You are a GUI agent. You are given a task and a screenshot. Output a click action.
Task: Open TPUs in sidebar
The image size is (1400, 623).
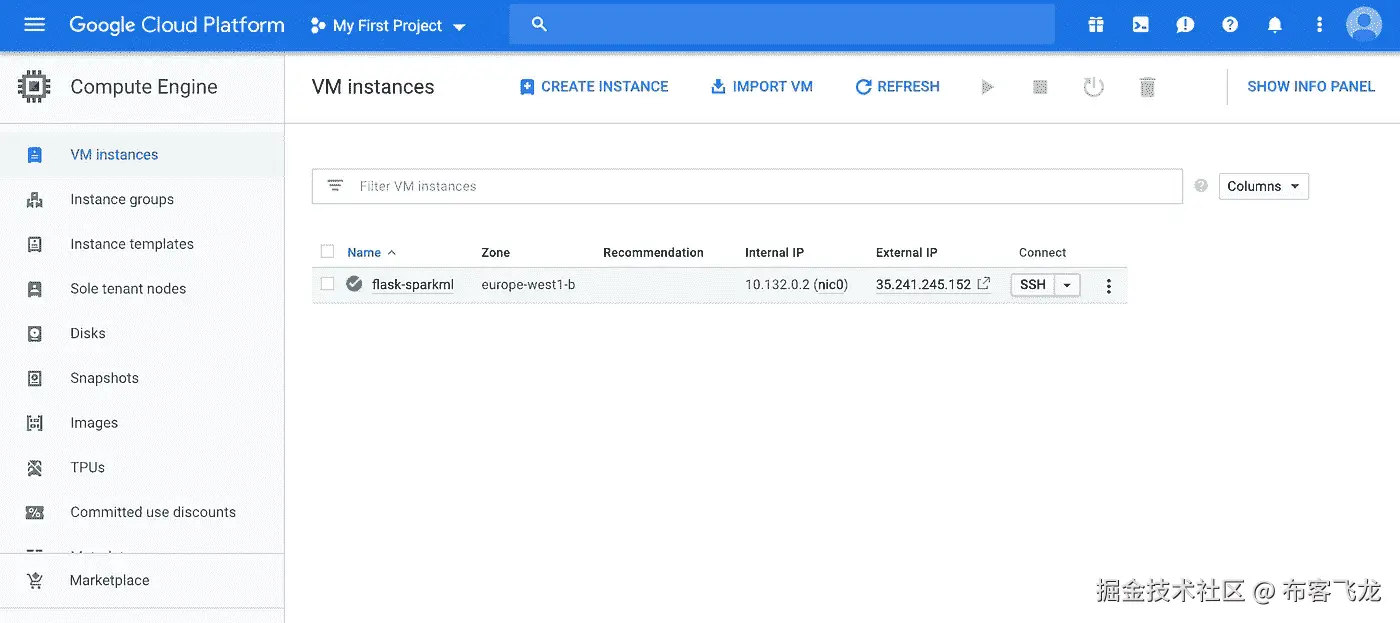coord(142,467)
